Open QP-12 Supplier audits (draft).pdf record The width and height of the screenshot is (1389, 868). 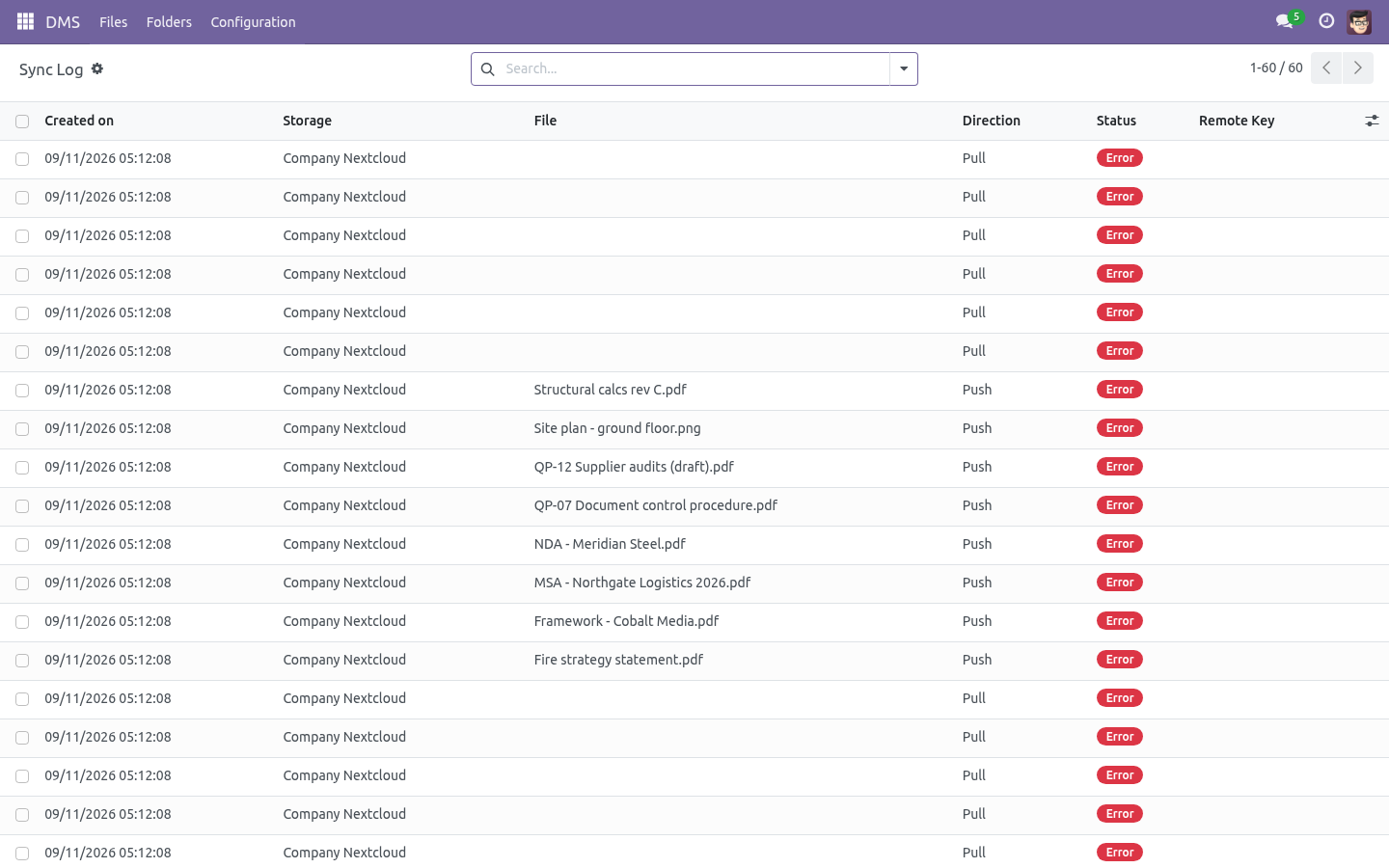click(634, 467)
